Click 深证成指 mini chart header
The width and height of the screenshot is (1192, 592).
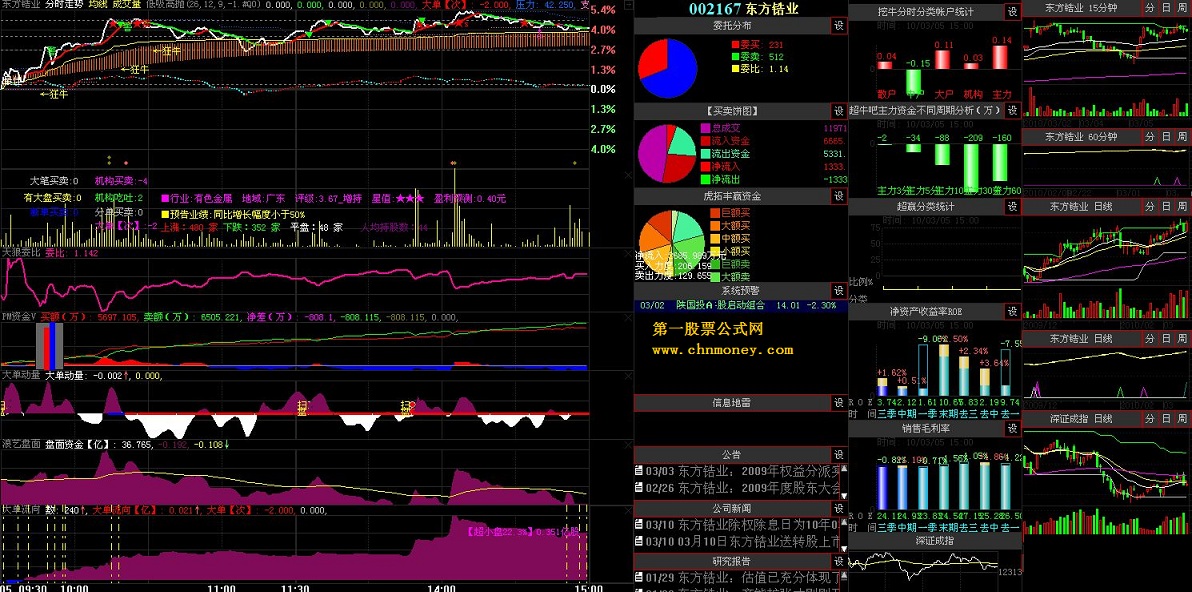935,541
